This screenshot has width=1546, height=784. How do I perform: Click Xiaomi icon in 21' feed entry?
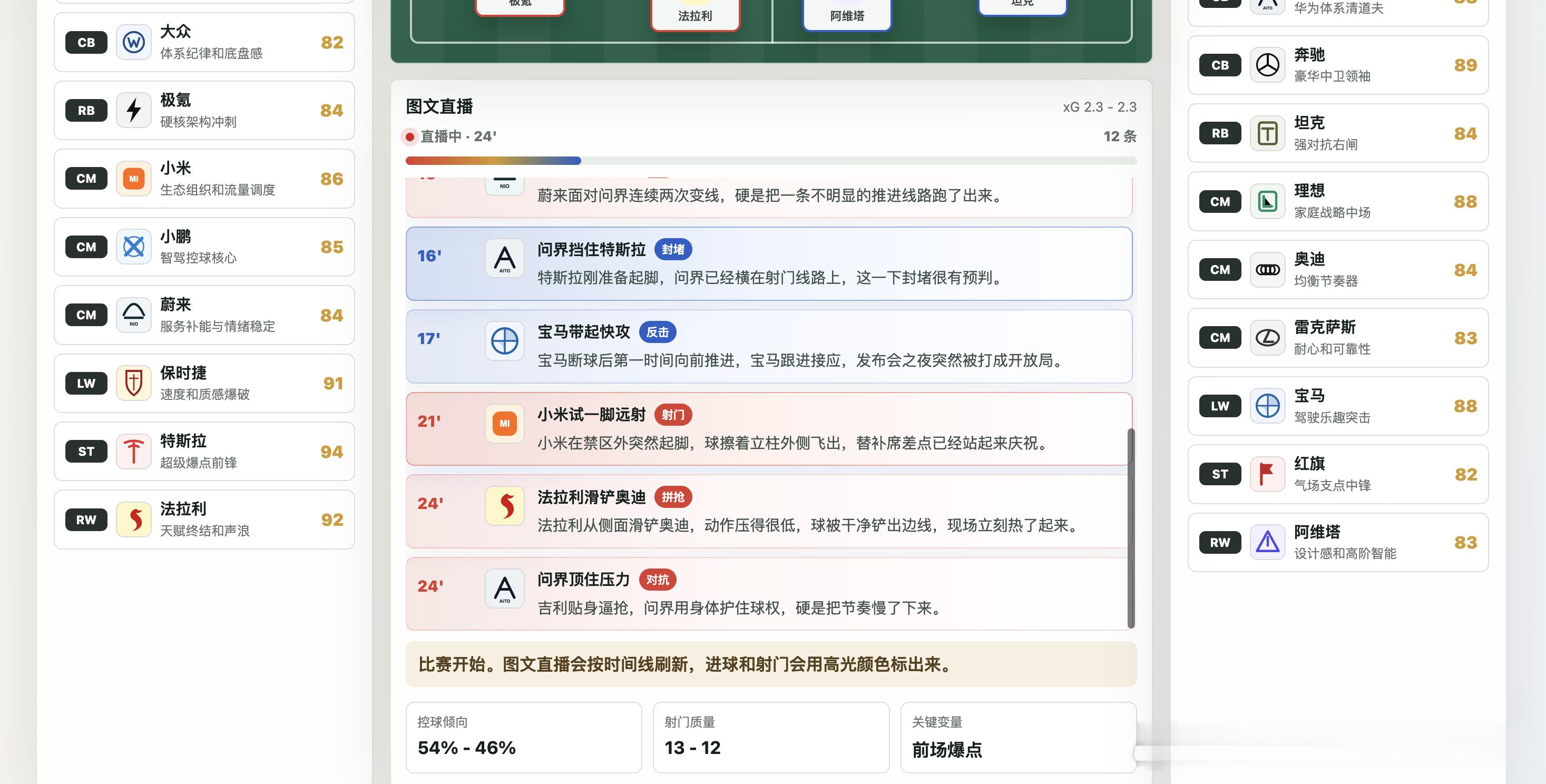pyautogui.click(x=505, y=423)
